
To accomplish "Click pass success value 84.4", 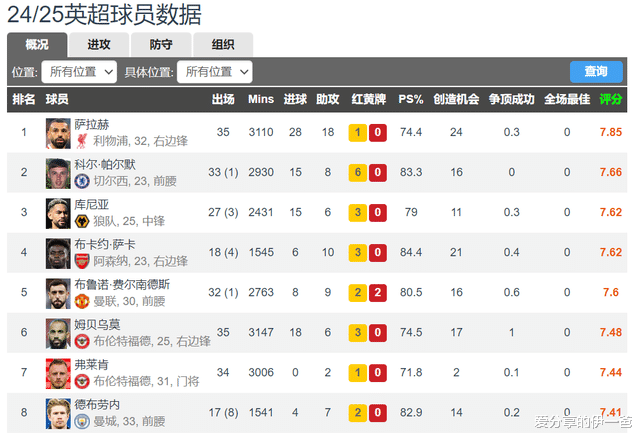I will coord(411,252).
